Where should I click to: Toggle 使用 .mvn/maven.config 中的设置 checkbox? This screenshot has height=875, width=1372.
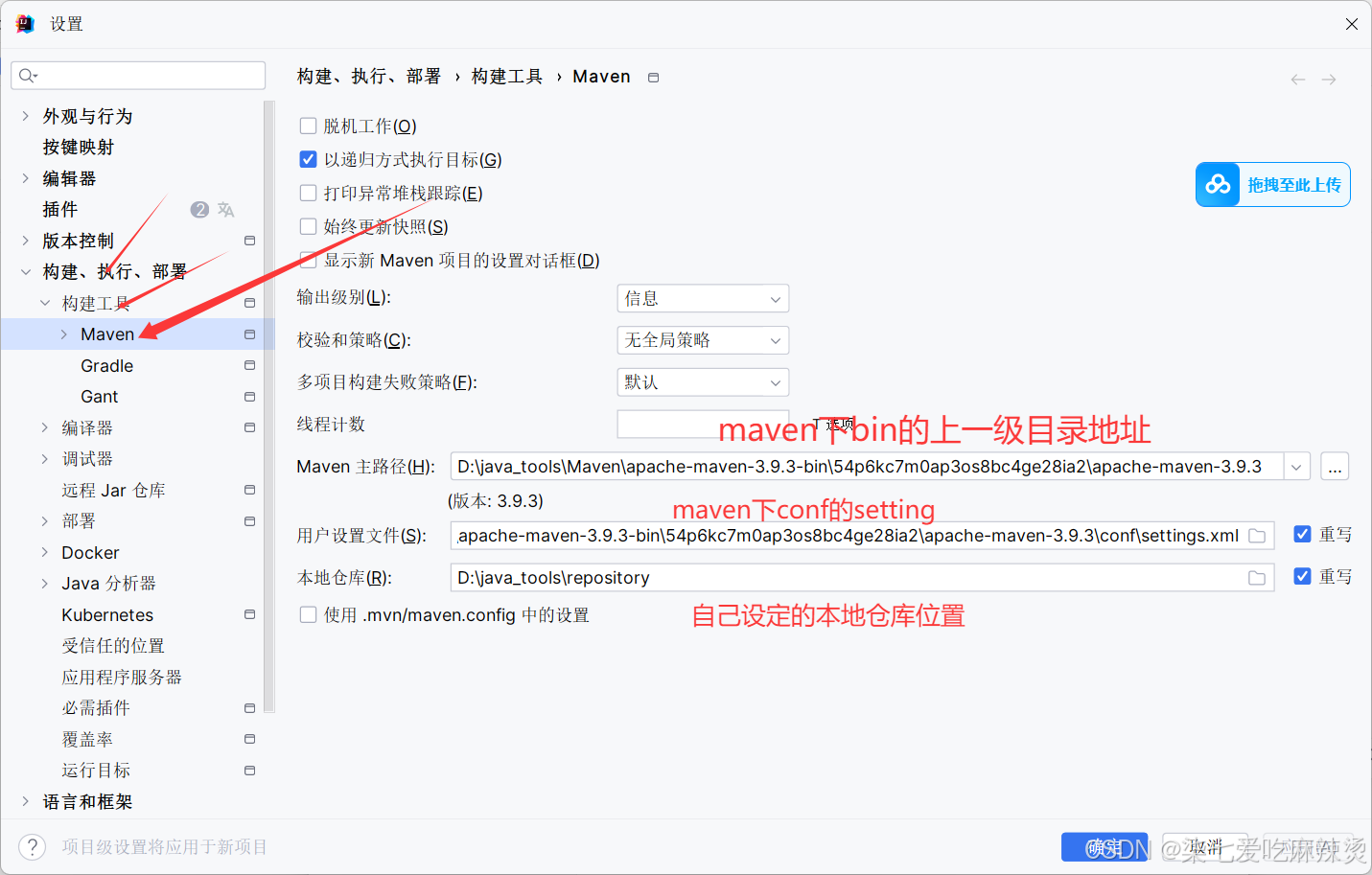308,614
